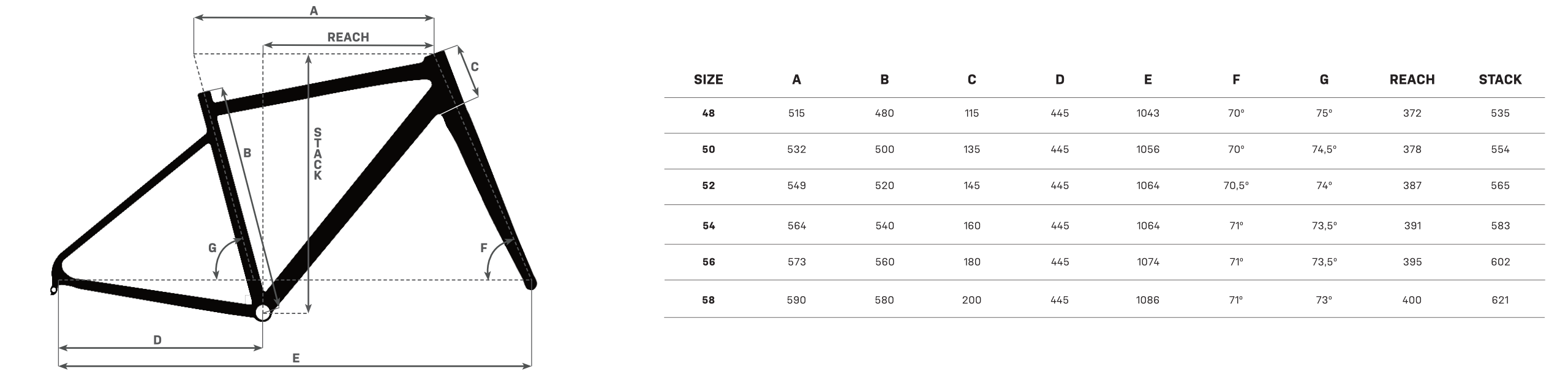The width and height of the screenshot is (1568, 377).
Task: Click the G column header in table
Action: tap(1324, 80)
